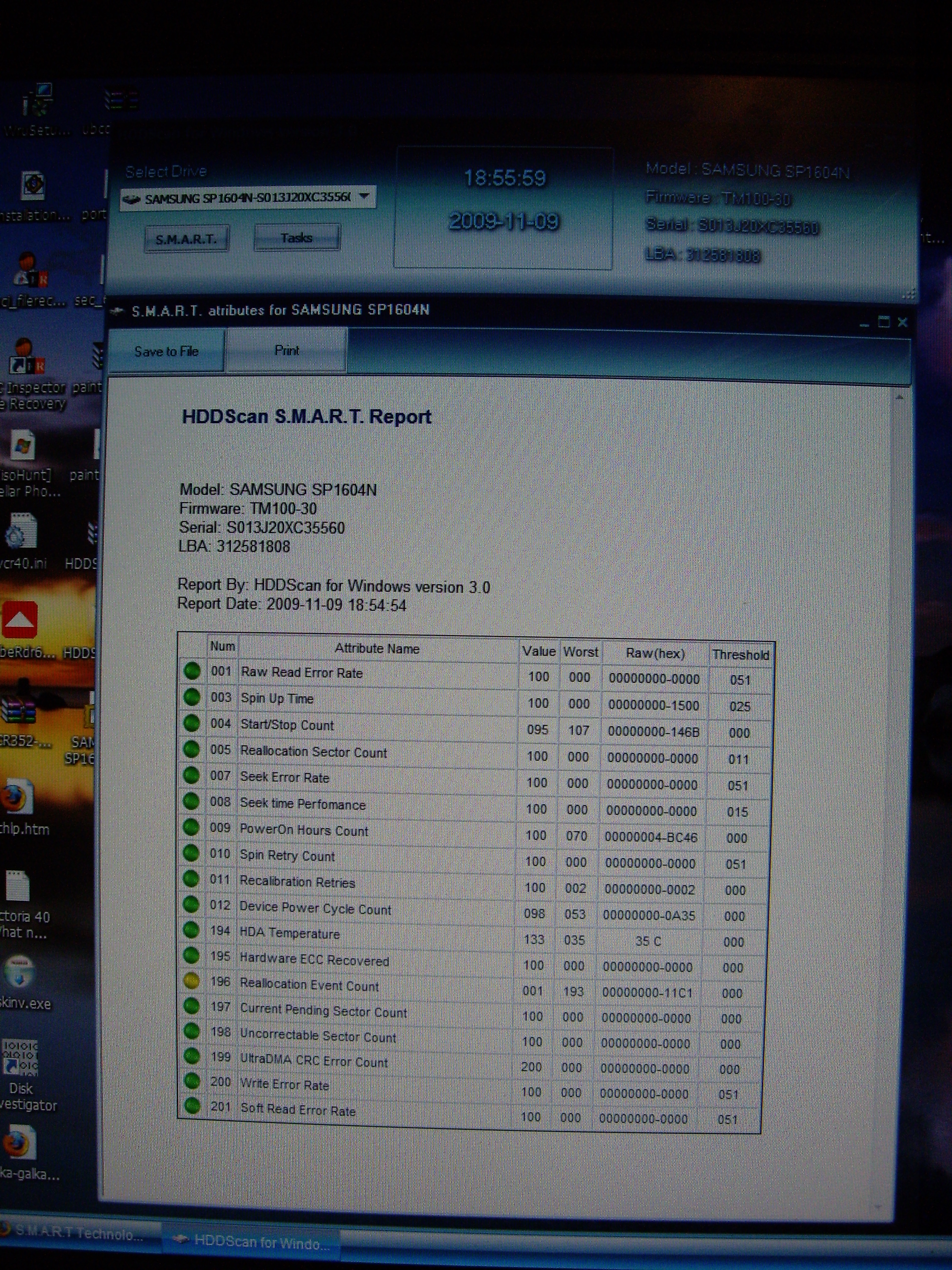
Task: Click status dot next to Seek Error Rate
Action: 192,776
